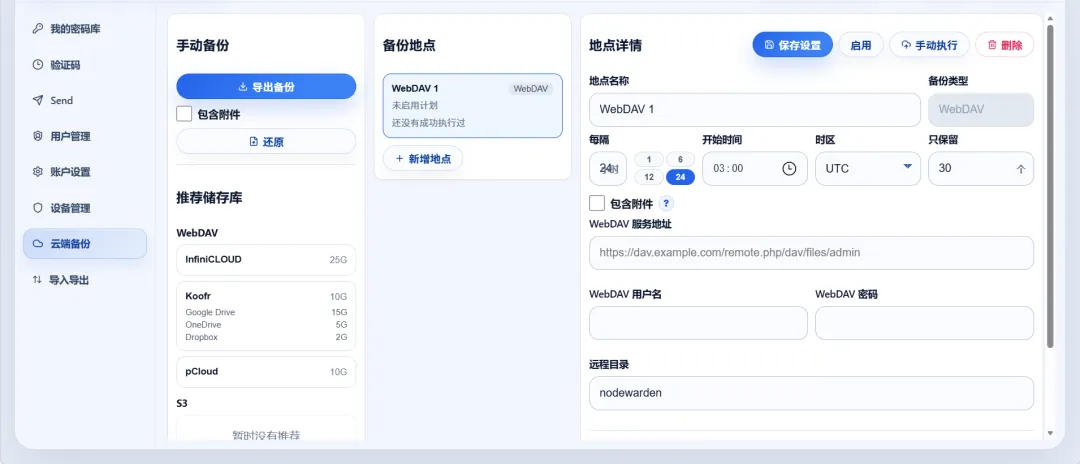
Task: Select 云端备份 in sidebar
Action: [85, 244]
